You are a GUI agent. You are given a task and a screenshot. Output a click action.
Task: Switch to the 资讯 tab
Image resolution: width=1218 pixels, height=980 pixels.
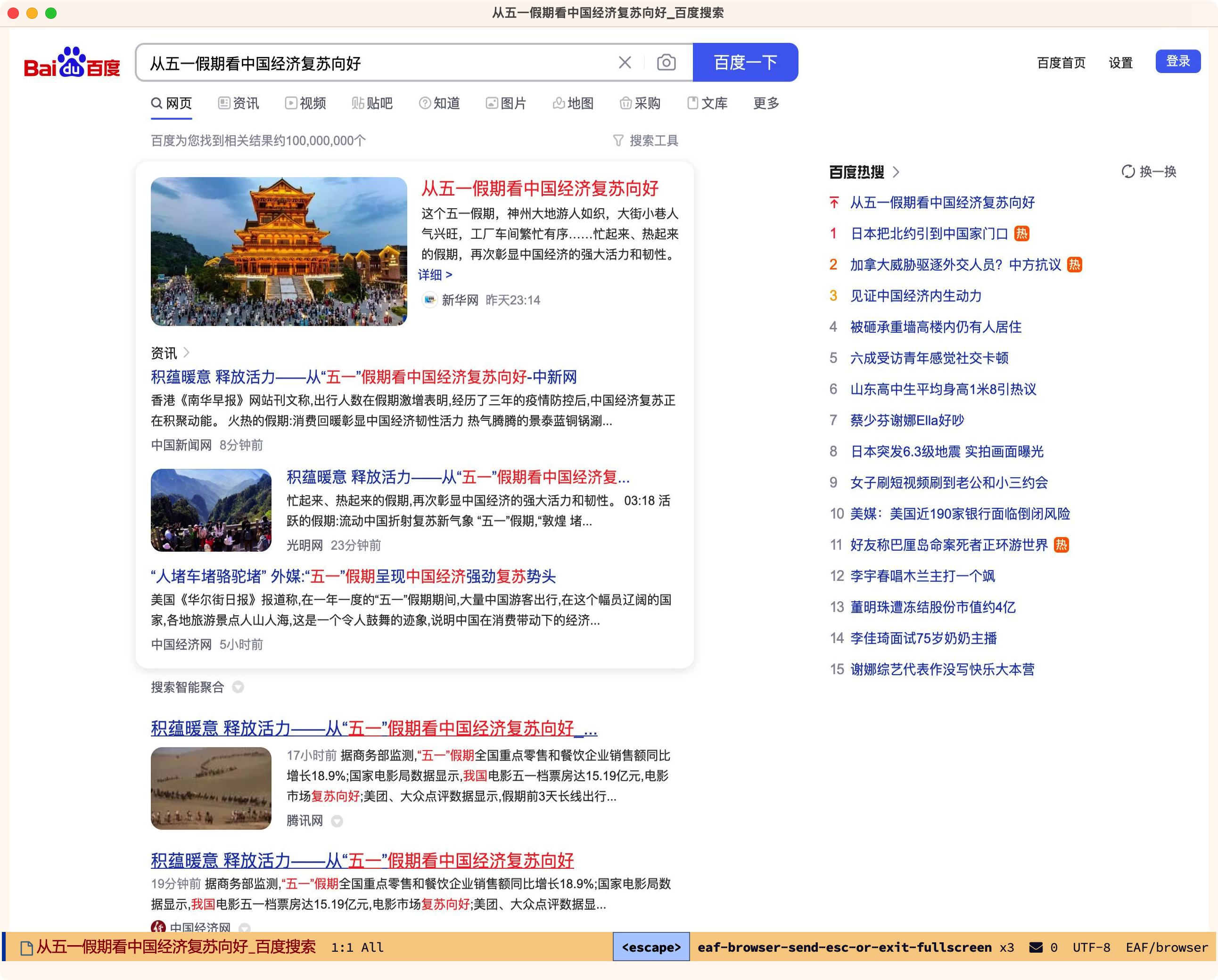point(239,103)
